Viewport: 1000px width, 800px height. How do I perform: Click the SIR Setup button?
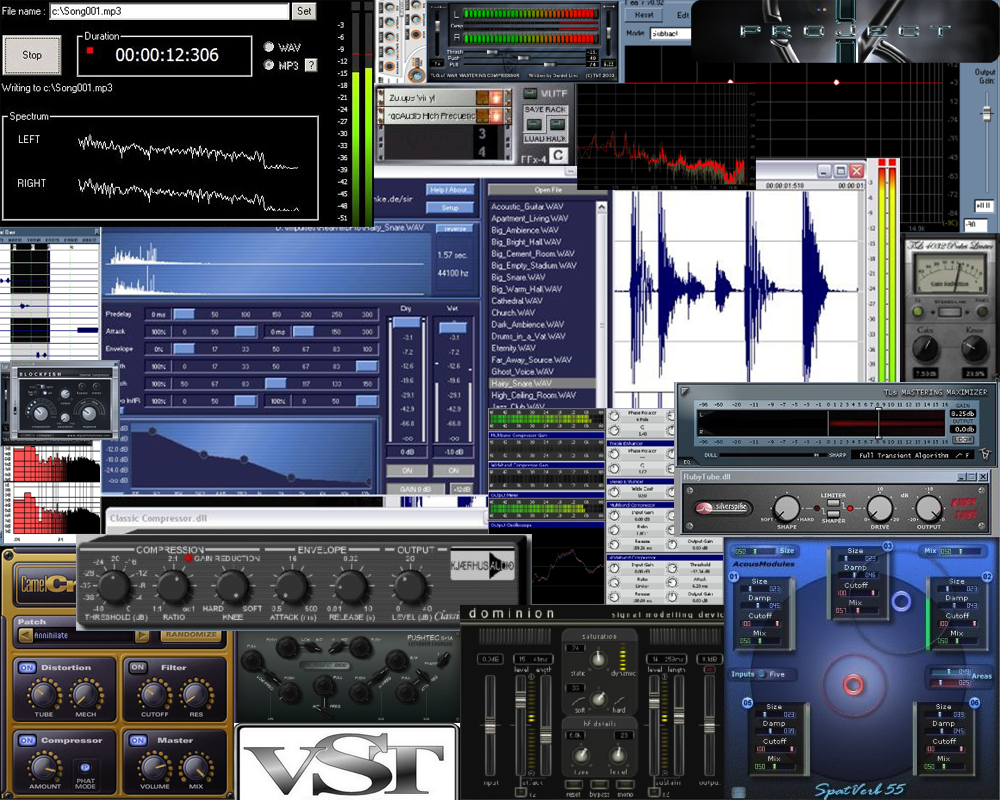[450, 207]
